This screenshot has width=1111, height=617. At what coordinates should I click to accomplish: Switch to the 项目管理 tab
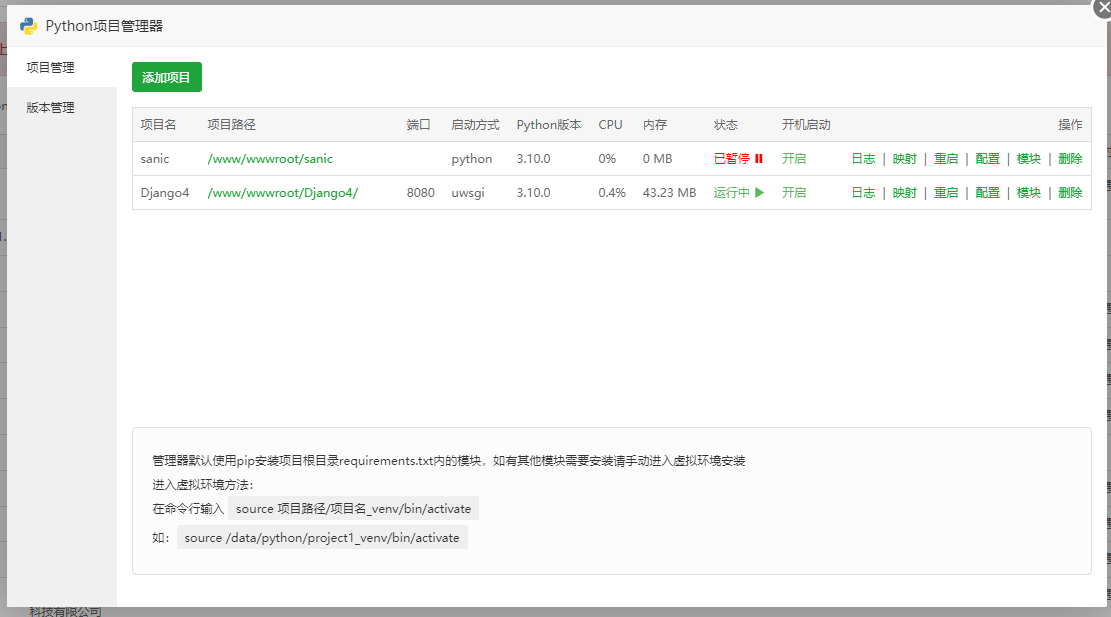[x=51, y=68]
